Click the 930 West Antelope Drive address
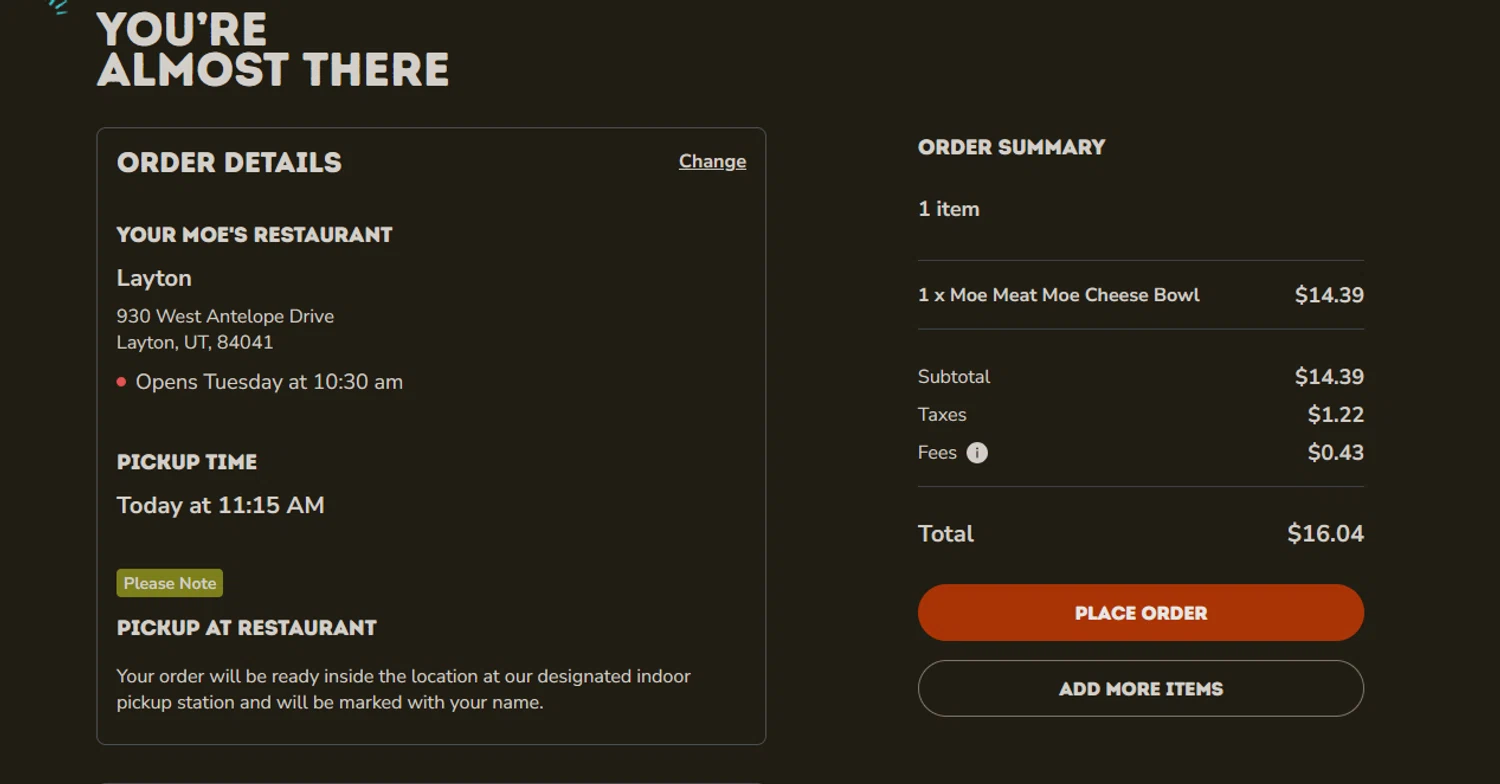Screen dimensions: 1500x784 coord(225,316)
